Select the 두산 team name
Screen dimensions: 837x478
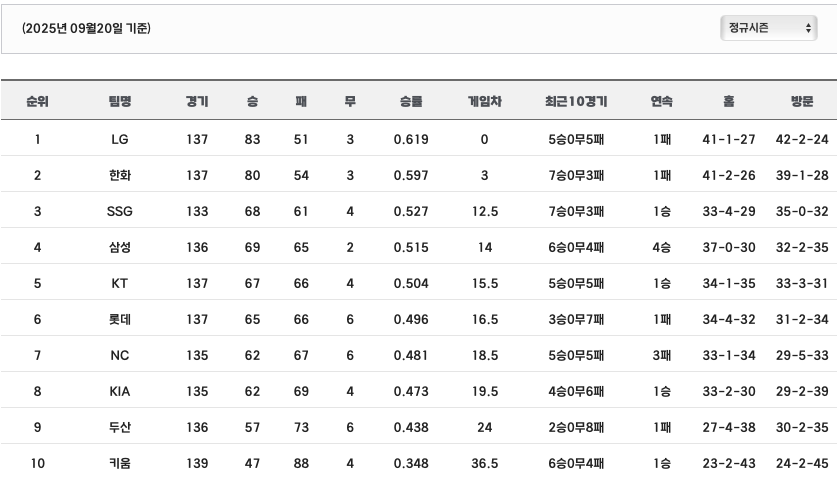coord(120,427)
